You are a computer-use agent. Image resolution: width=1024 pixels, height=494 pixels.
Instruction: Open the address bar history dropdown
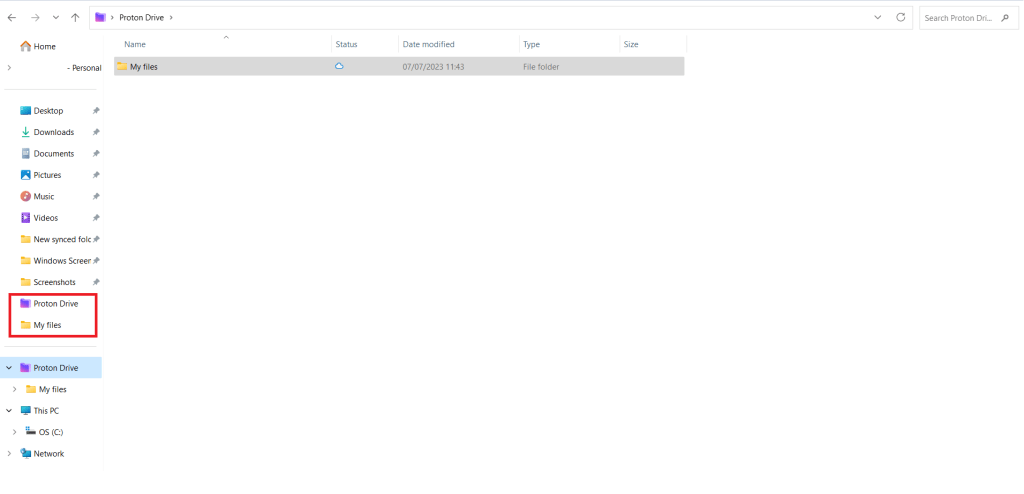[x=877, y=18]
